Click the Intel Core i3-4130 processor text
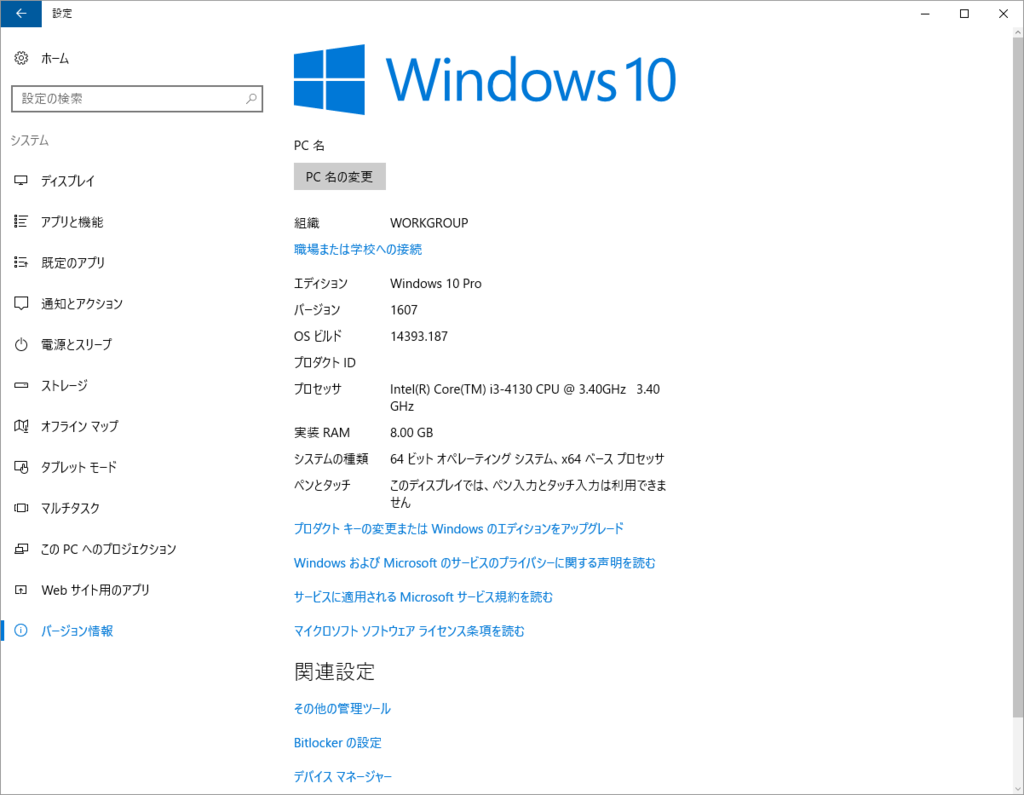This screenshot has height=795, width=1024. tap(525, 397)
